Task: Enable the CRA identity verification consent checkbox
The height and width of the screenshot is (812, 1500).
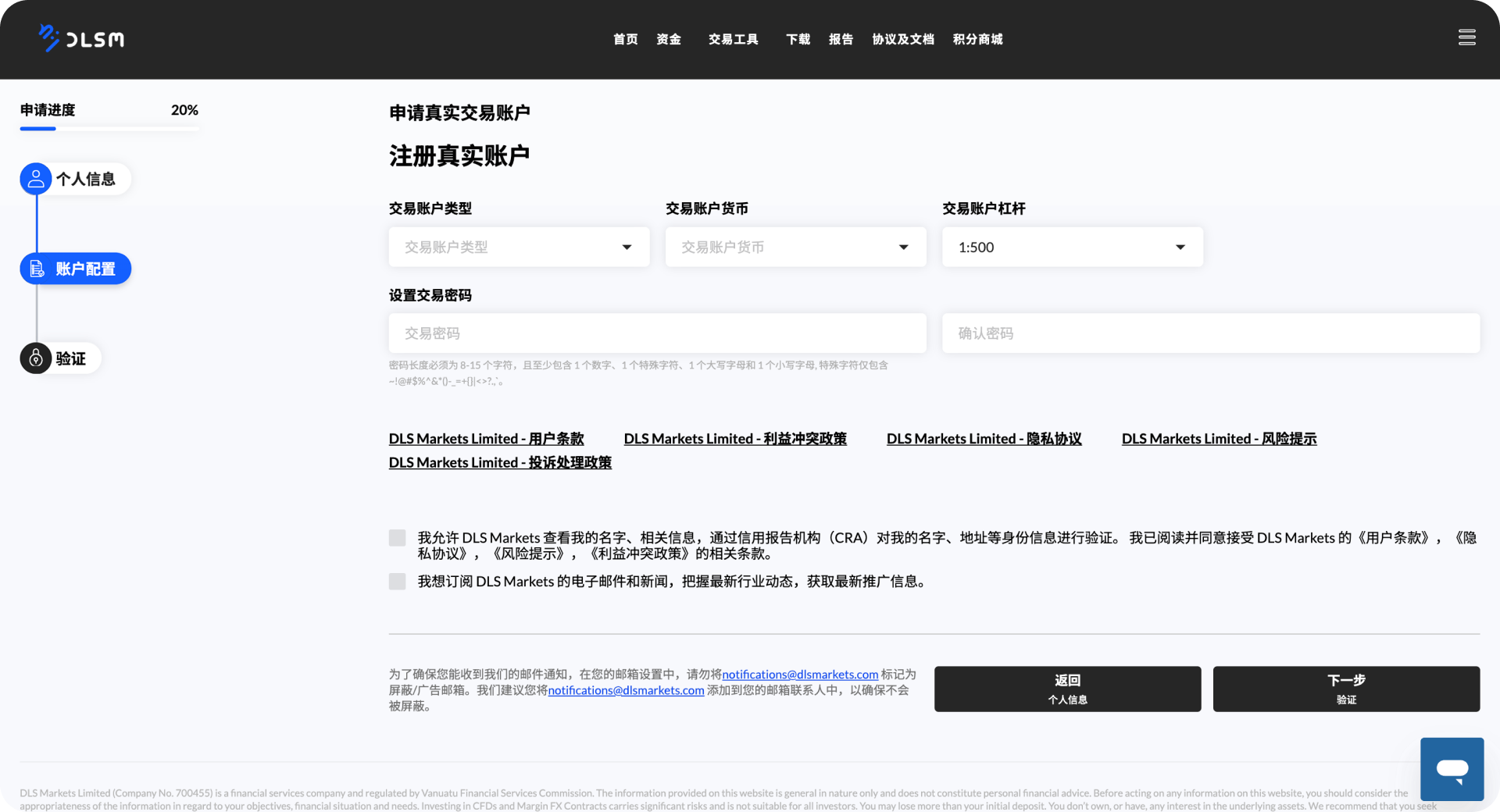Action: coord(397,537)
